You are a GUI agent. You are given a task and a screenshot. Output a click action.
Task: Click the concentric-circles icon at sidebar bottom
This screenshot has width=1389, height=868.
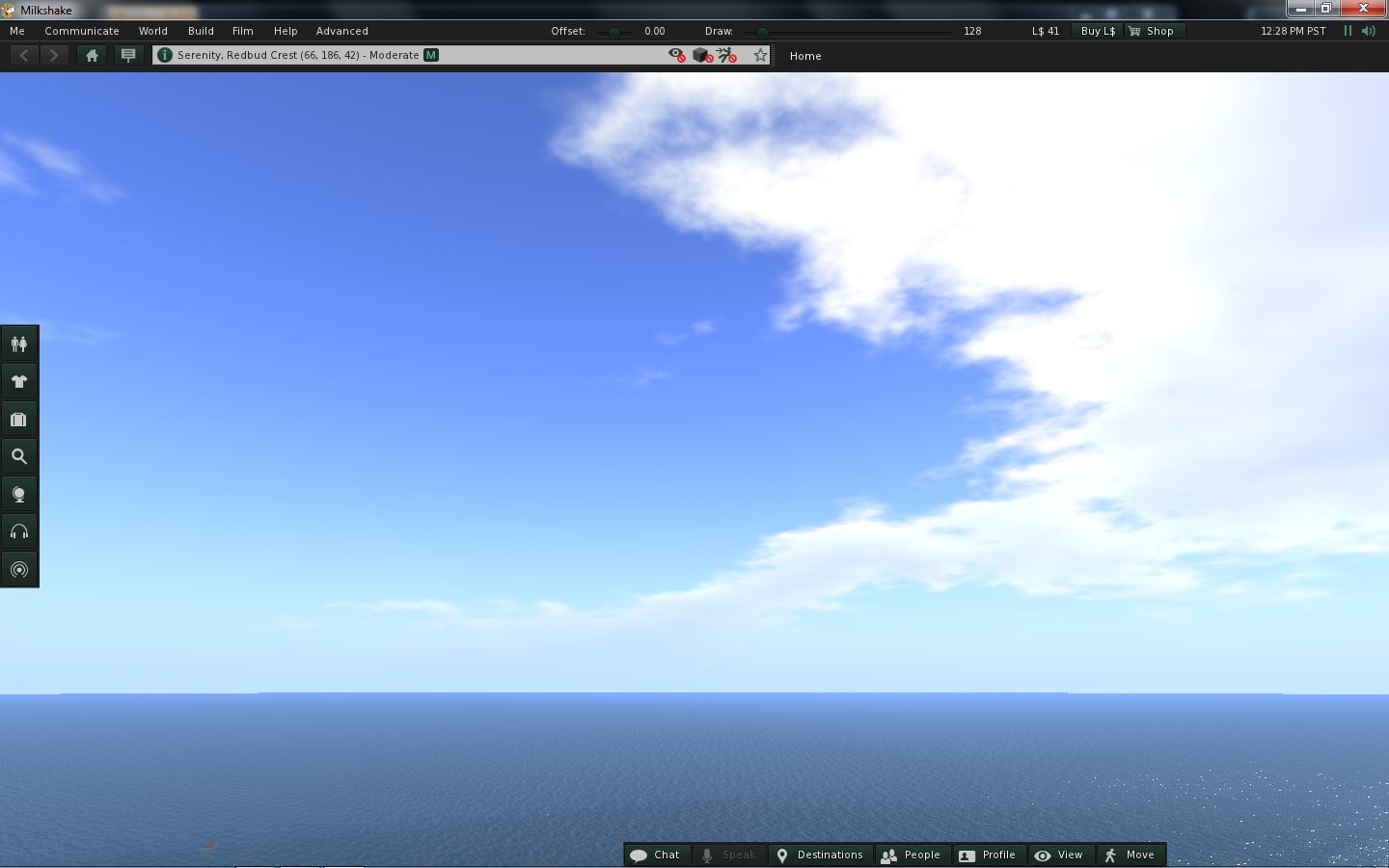(18, 570)
